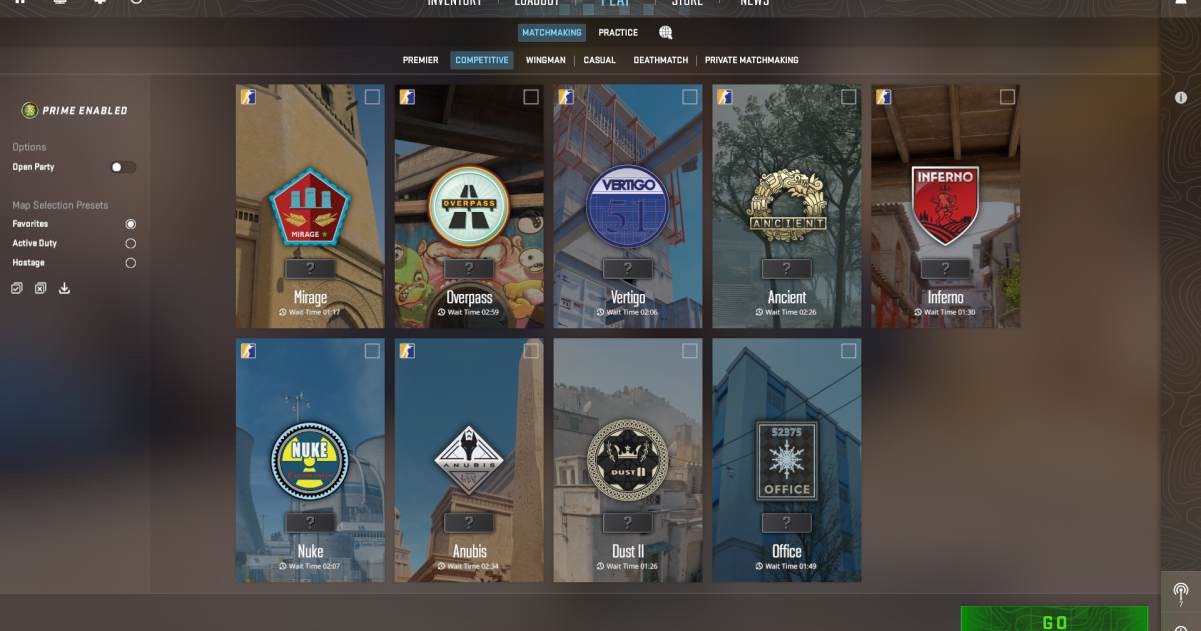Click the unknown rank box on Office
The image size is (1201, 631).
[x=787, y=523]
